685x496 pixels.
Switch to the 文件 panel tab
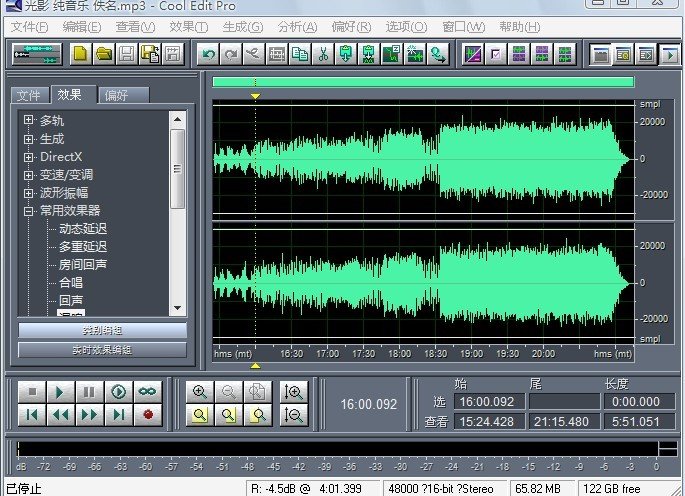click(29, 96)
